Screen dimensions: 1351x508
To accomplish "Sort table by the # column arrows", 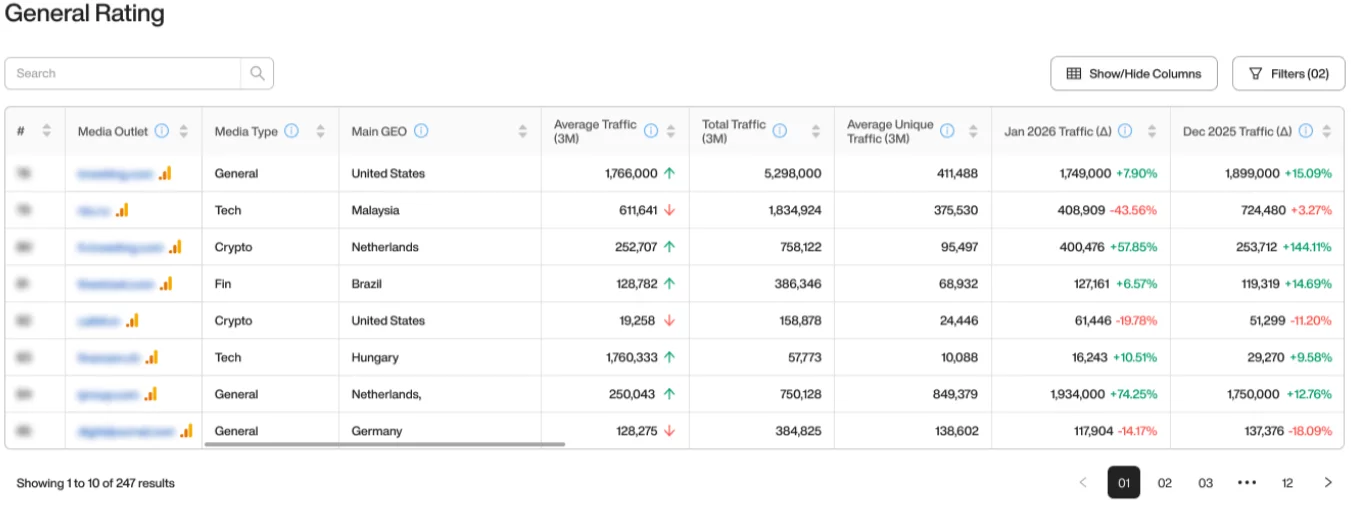I will coord(46,131).
